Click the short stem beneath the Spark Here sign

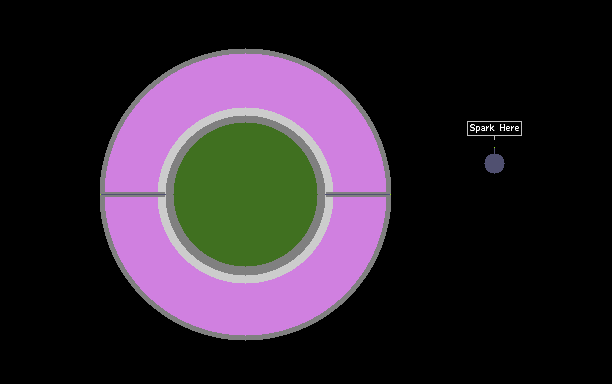(495, 138)
